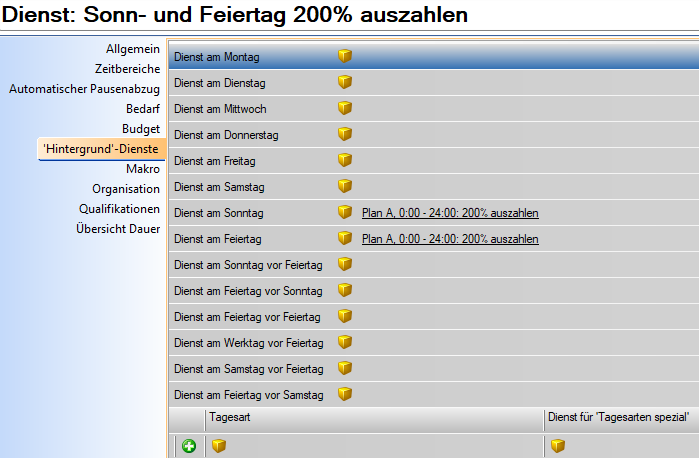Click the cube icon for Dienst am Sonntag

point(345,212)
